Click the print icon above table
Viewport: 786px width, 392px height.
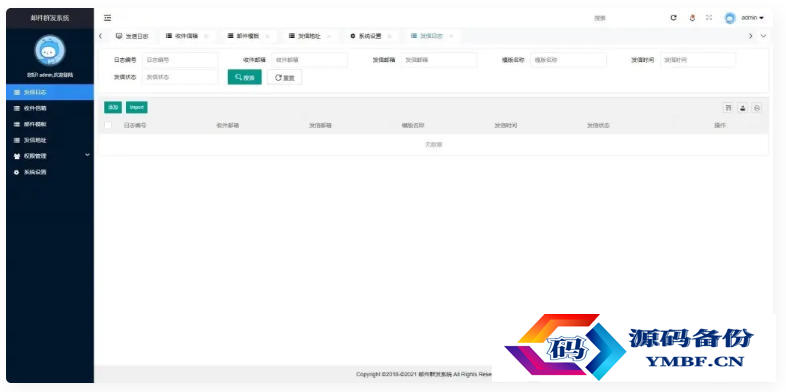[757, 108]
